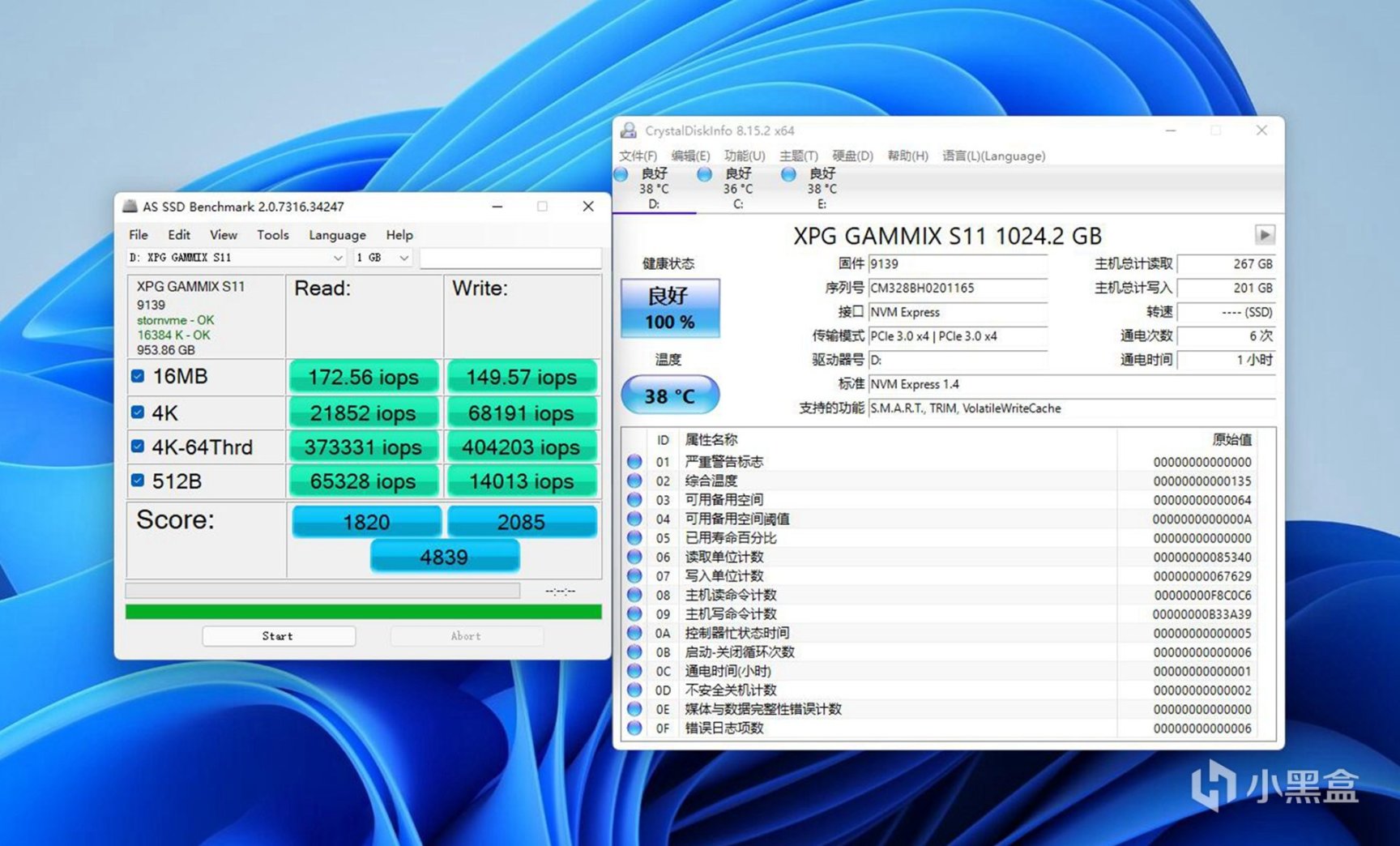The height and width of the screenshot is (846, 1400).
Task: Click the 38 °C temperature button
Action: pyautogui.click(x=670, y=395)
